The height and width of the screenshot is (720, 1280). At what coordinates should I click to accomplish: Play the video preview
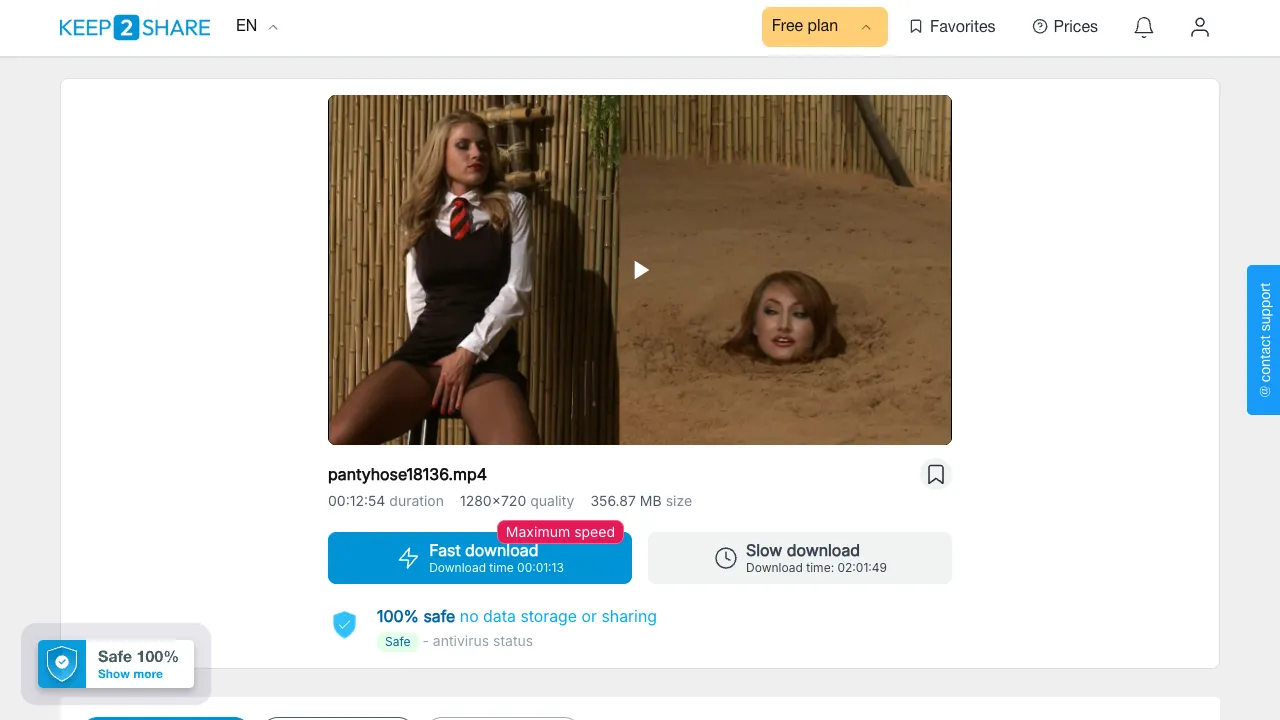click(640, 270)
